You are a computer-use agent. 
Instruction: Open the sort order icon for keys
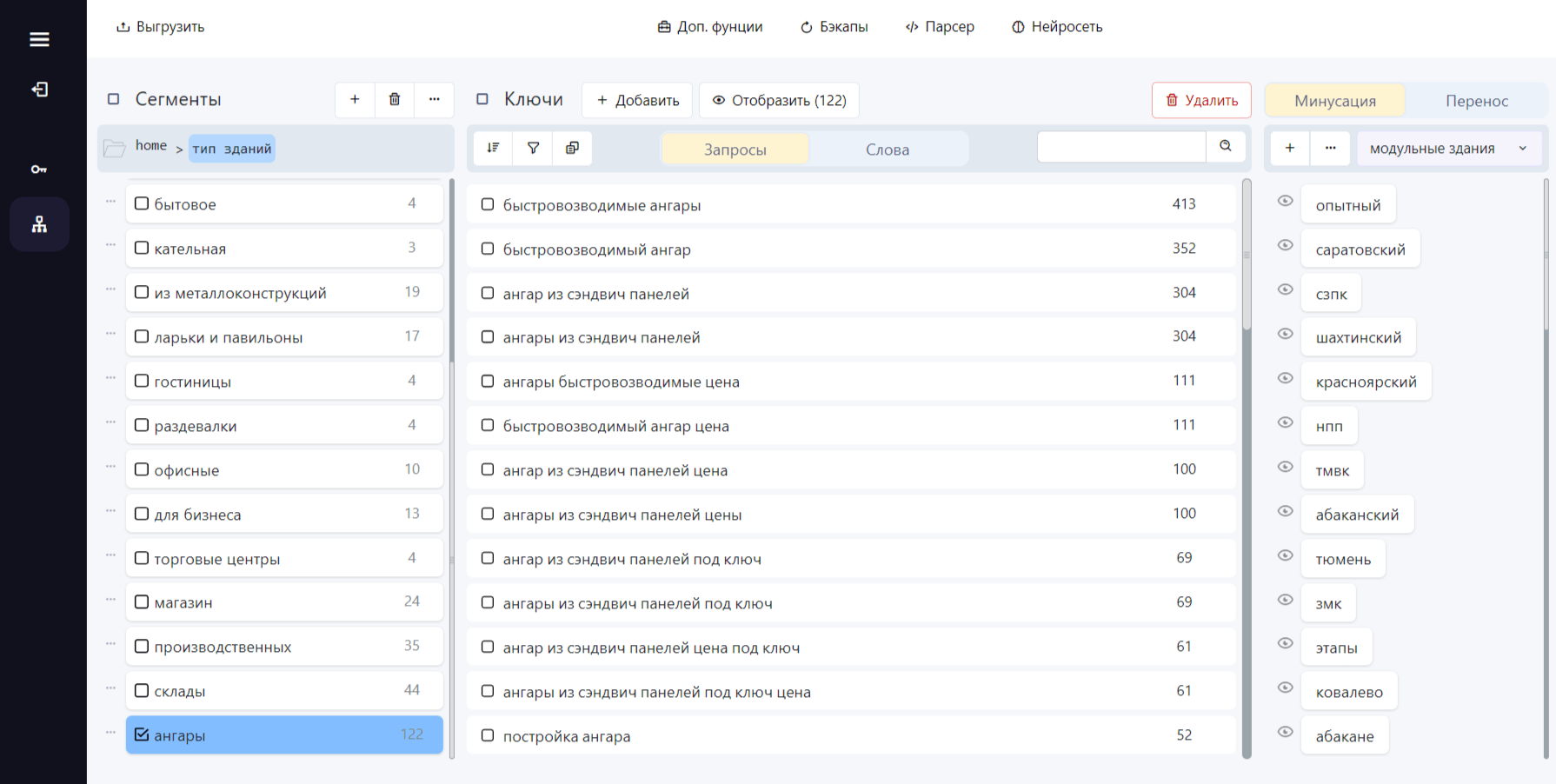[493, 148]
